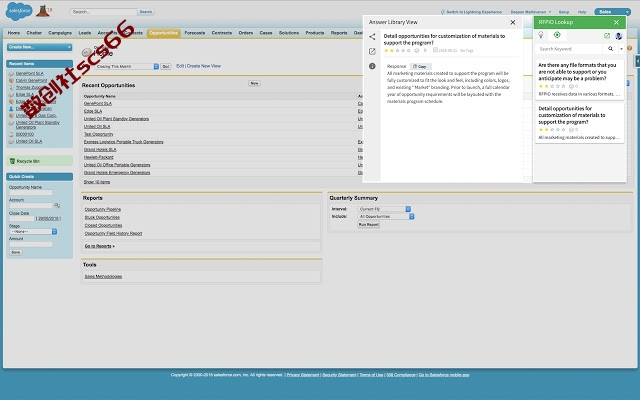Open the Include dropdown in Quarterly Summary

[x=386, y=217]
